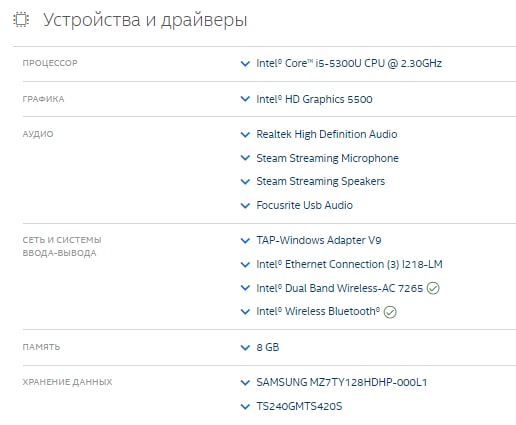Expand the Dual Band Wireless-AC 7265 chevron
This screenshot has height=425, width=516.
245,288
